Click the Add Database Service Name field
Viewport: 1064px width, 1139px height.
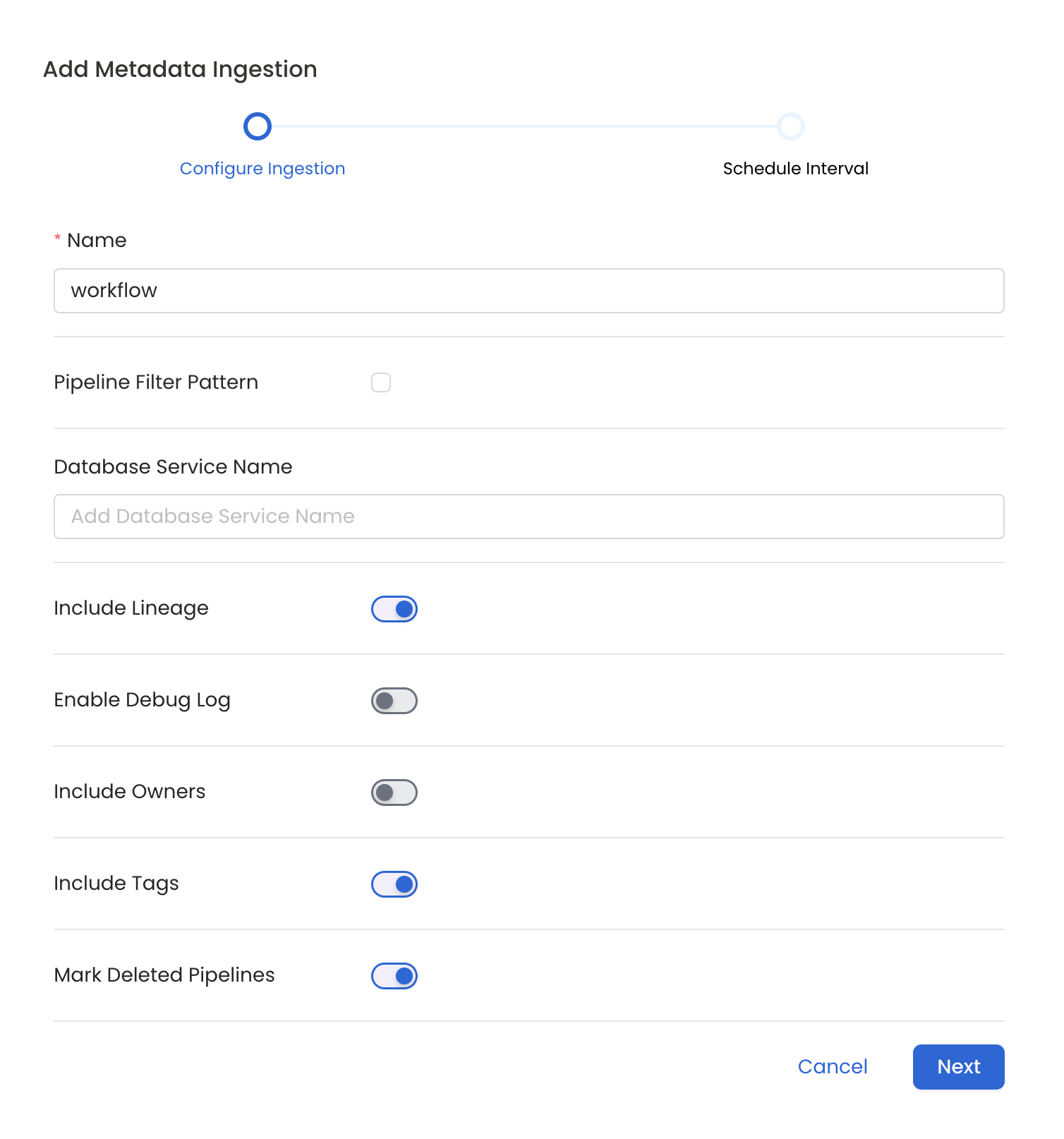528,517
